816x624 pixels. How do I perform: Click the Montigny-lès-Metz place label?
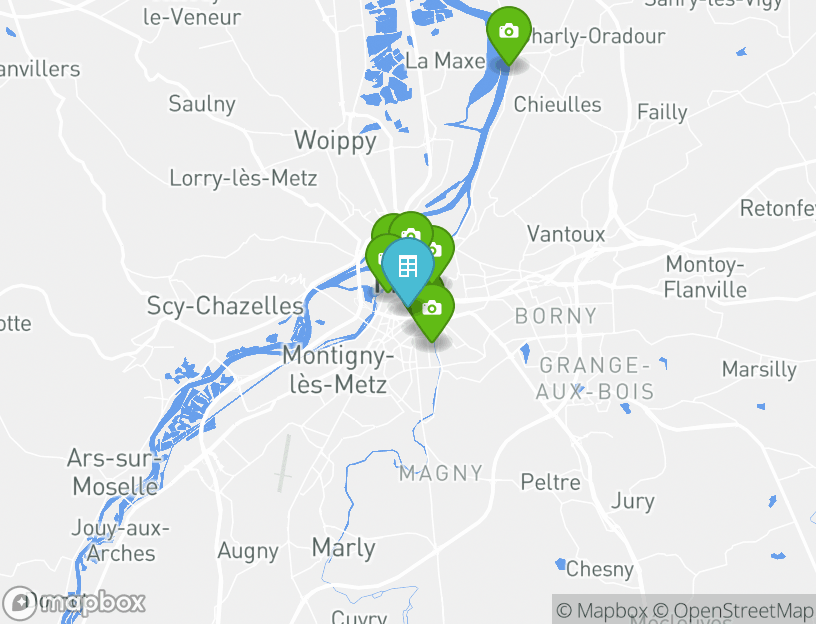[x=336, y=369]
